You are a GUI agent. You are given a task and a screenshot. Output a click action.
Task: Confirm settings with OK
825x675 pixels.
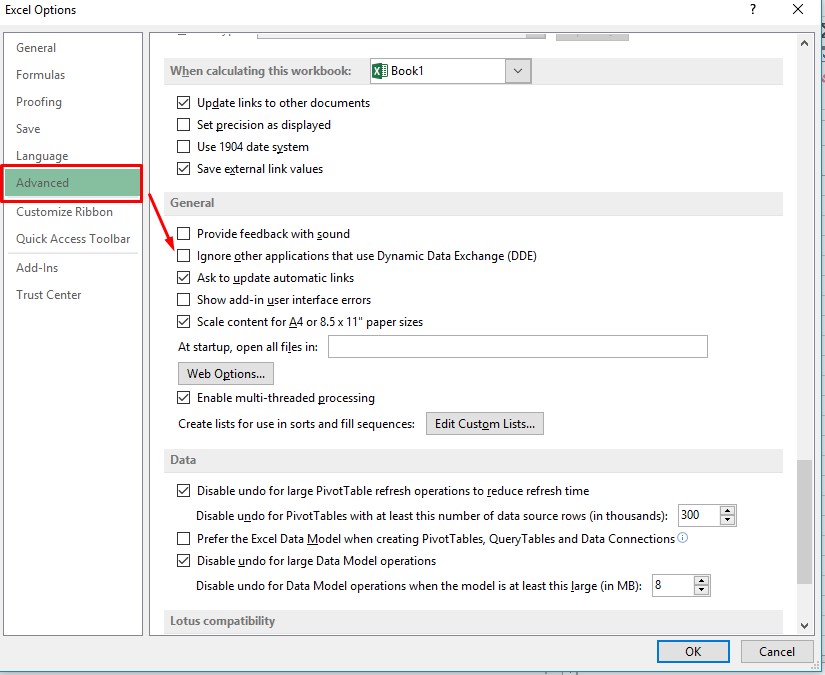click(x=693, y=651)
